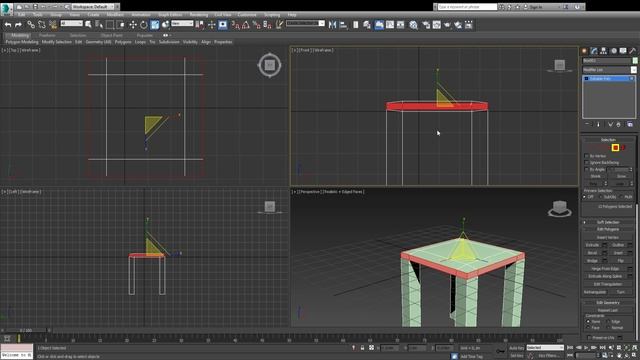Viewport: 640px width, 360px height.
Task: Switch to the Utilities command panel tab
Action: 632,51
